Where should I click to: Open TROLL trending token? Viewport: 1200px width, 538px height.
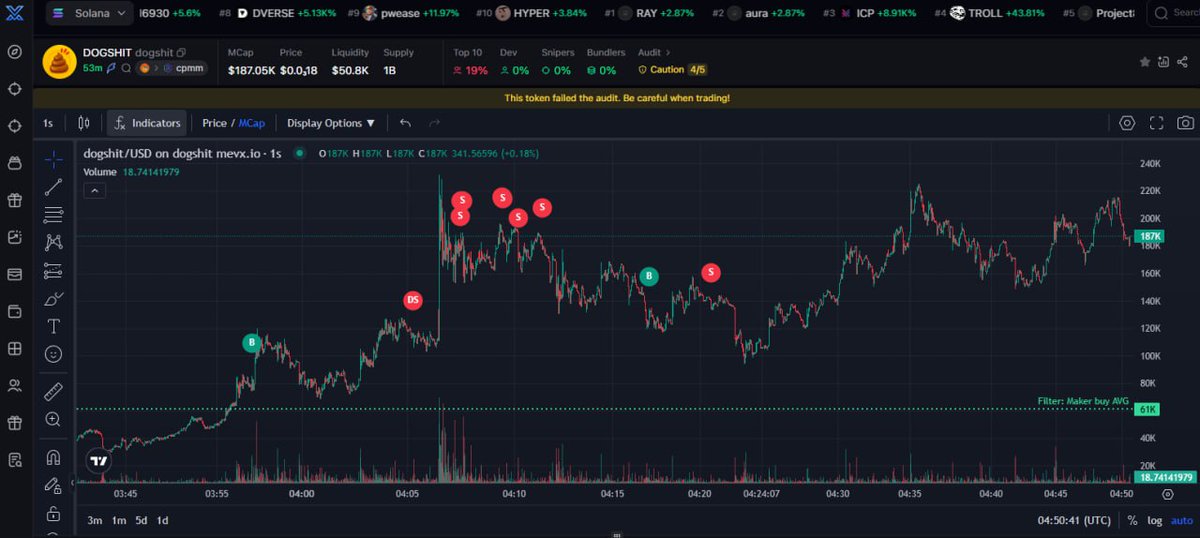tap(989, 13)
